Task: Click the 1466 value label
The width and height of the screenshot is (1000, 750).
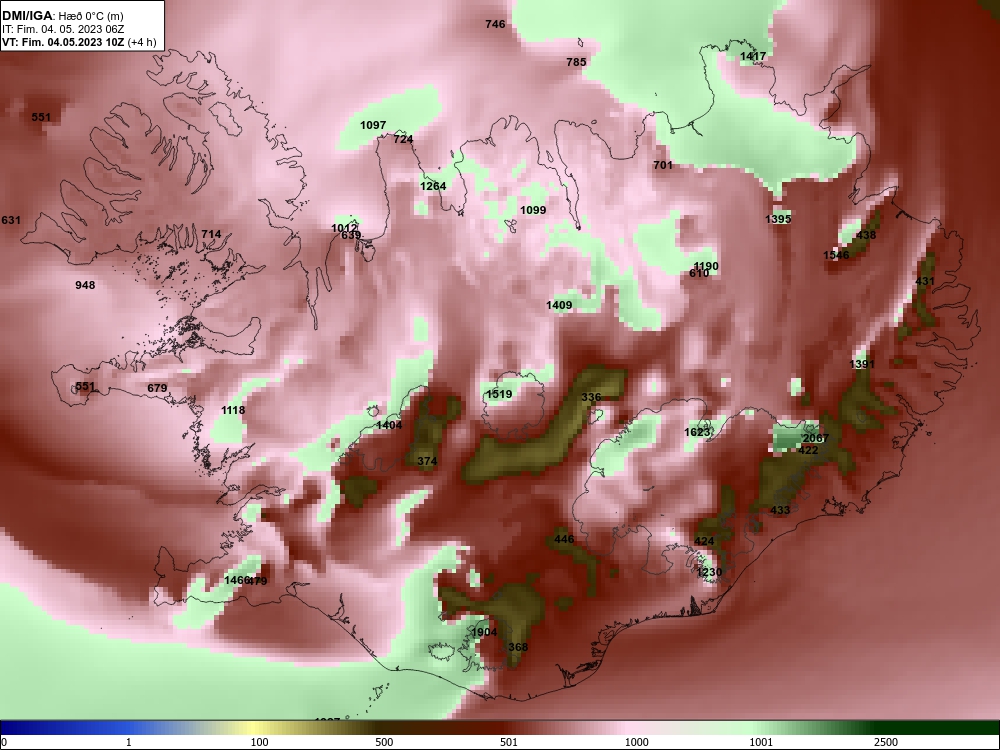Action: 236,580
